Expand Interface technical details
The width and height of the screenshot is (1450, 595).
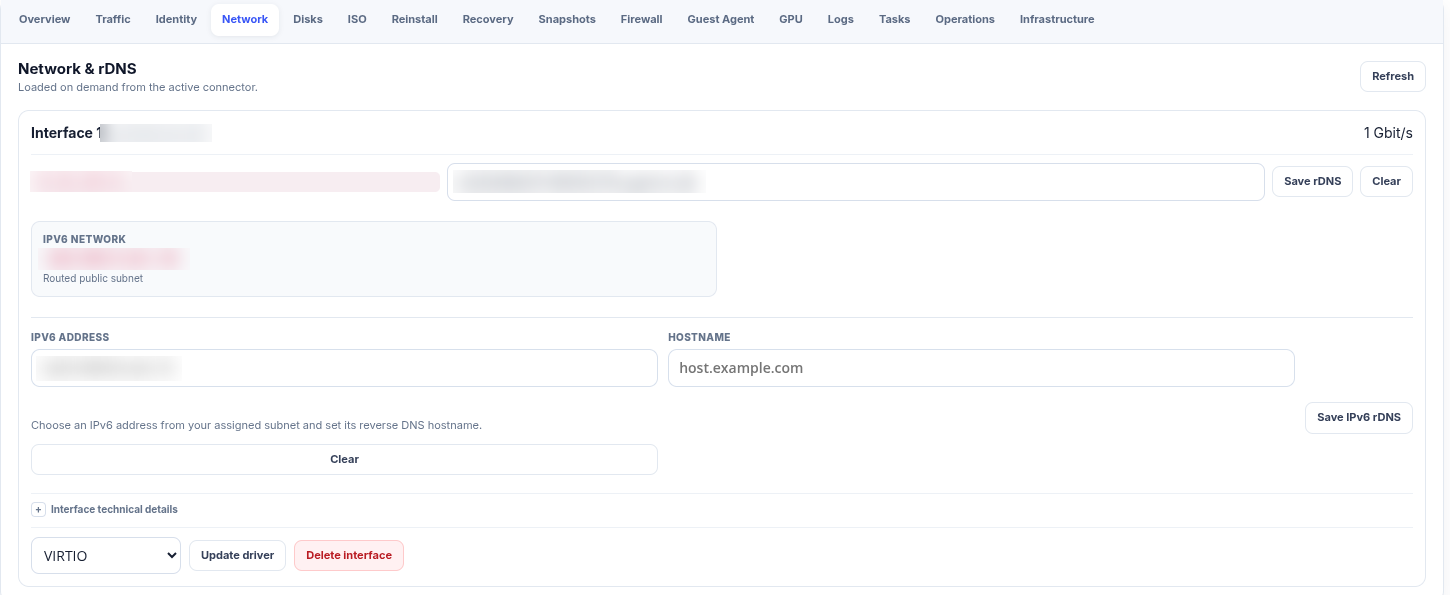tap(114, 509)
